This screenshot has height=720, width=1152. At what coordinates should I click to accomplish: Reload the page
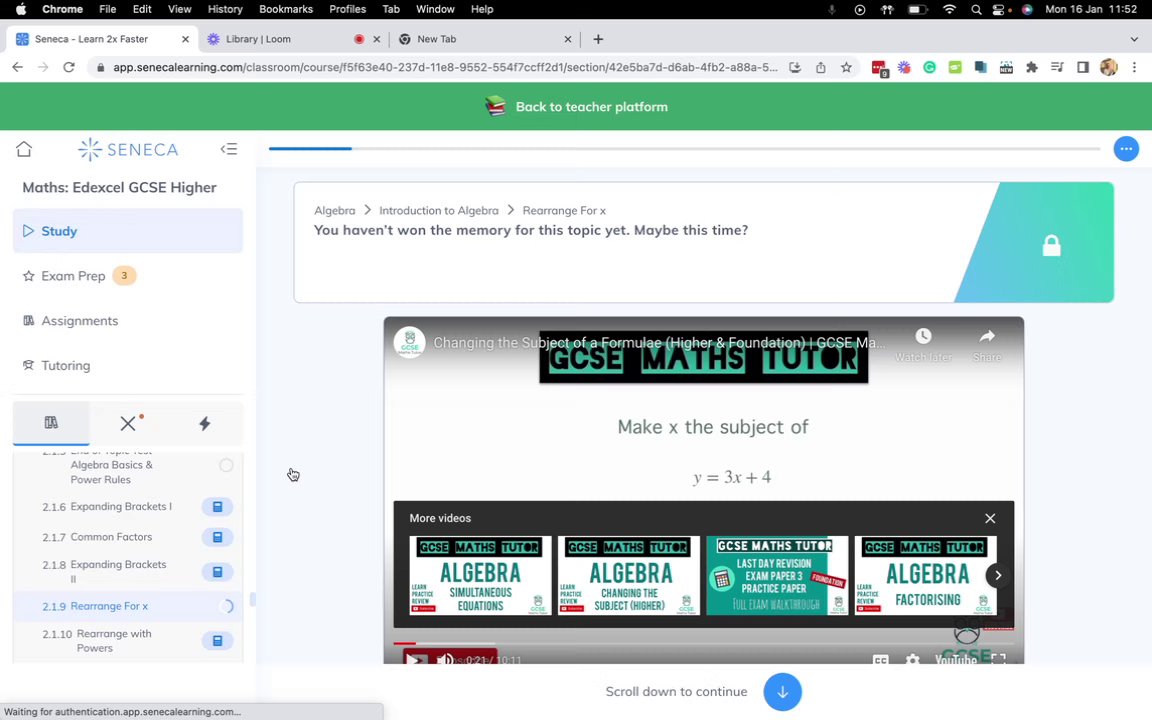(68, 67)
